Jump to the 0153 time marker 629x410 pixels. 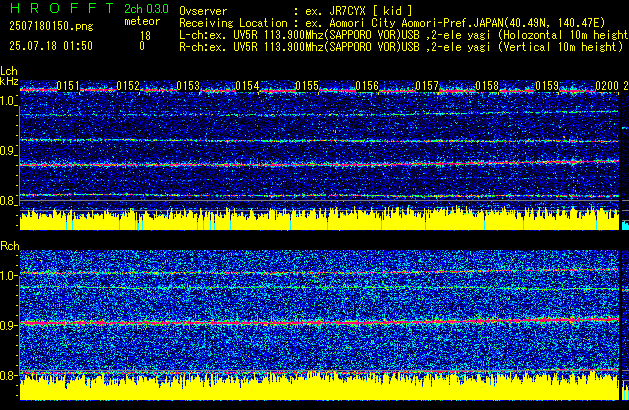(188, 86)
